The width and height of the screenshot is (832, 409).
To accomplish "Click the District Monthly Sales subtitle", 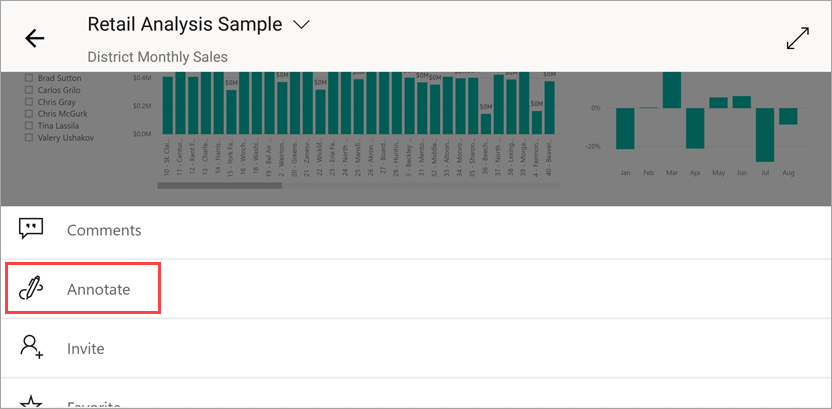I will 157,57.
